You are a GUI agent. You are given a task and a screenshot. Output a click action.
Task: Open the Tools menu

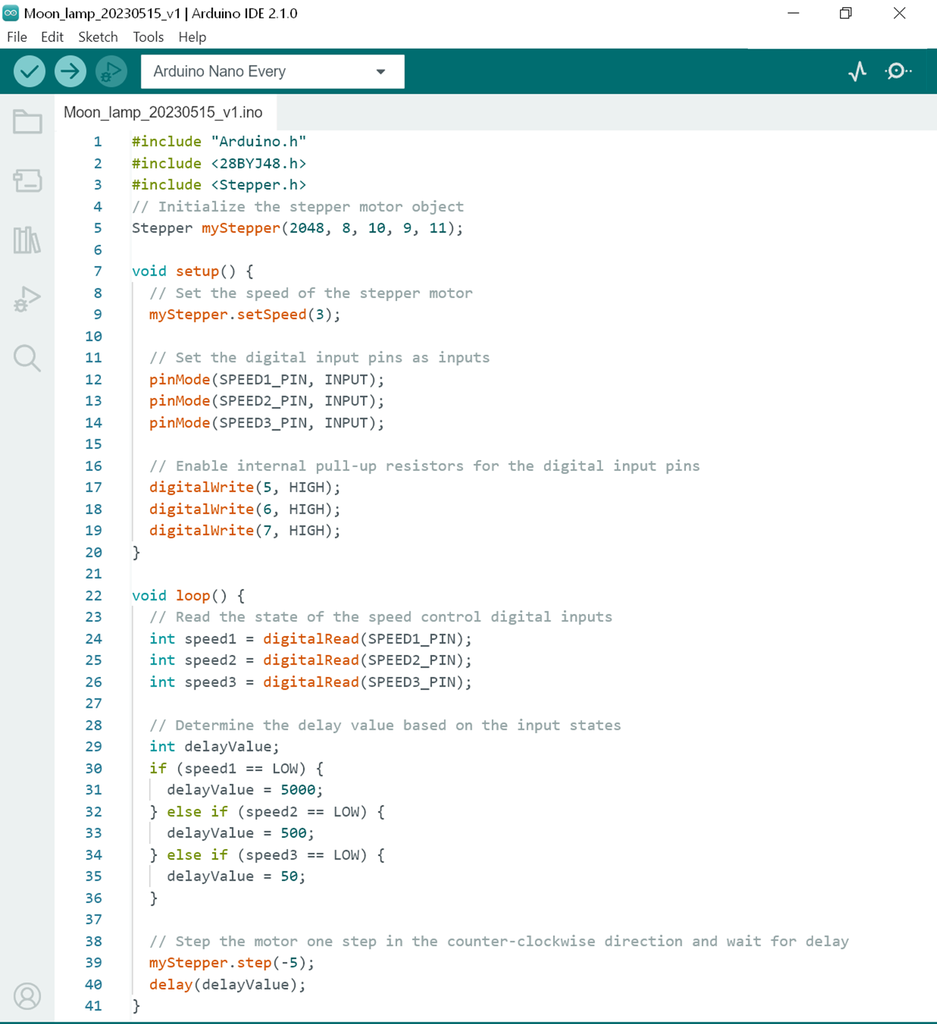148,37
